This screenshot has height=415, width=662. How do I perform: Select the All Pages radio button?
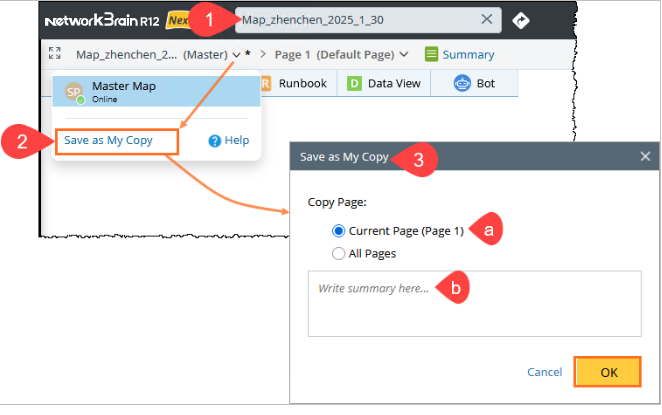coord(338,253)
